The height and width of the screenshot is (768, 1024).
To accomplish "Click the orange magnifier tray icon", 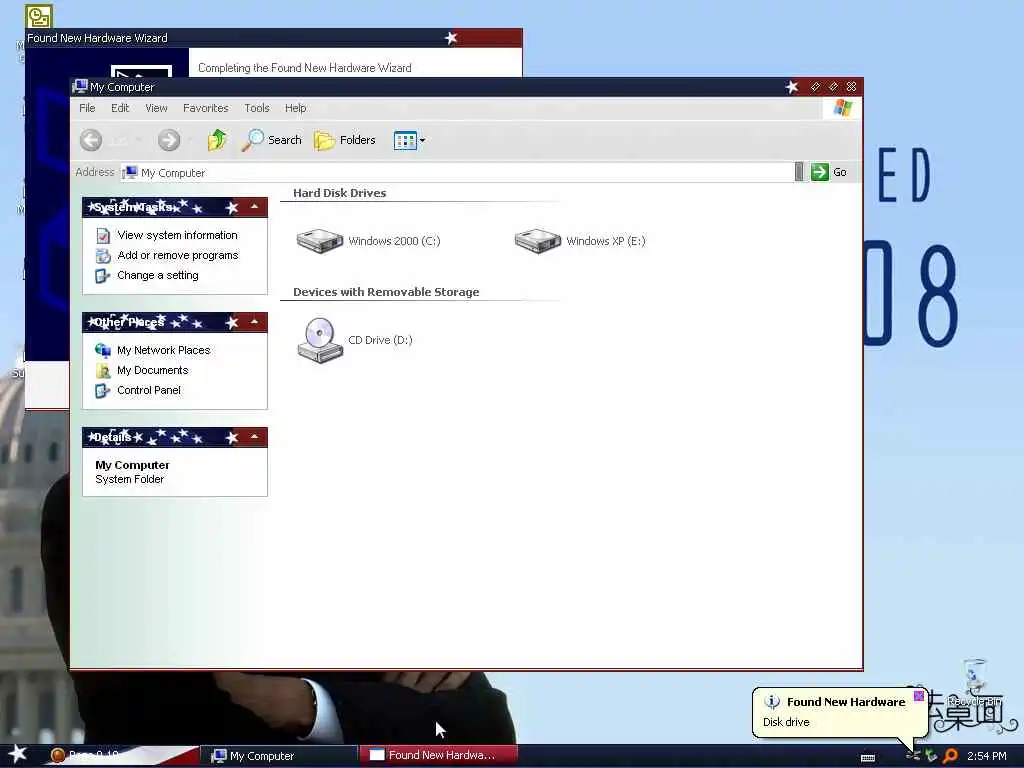I will [950, 756].
